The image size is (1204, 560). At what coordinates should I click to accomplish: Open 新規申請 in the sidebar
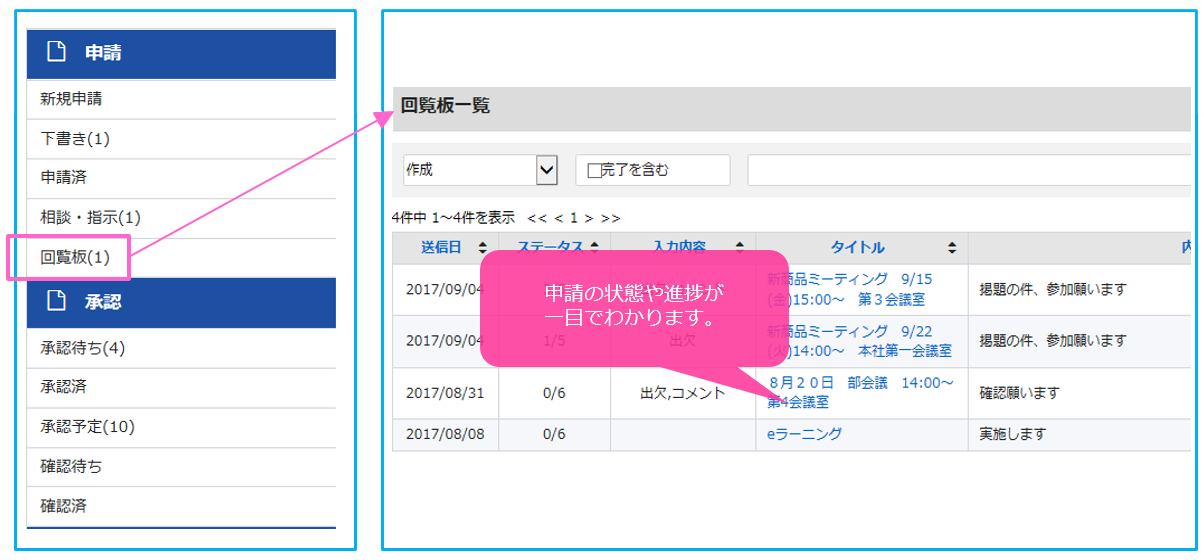tap(181, 99)
